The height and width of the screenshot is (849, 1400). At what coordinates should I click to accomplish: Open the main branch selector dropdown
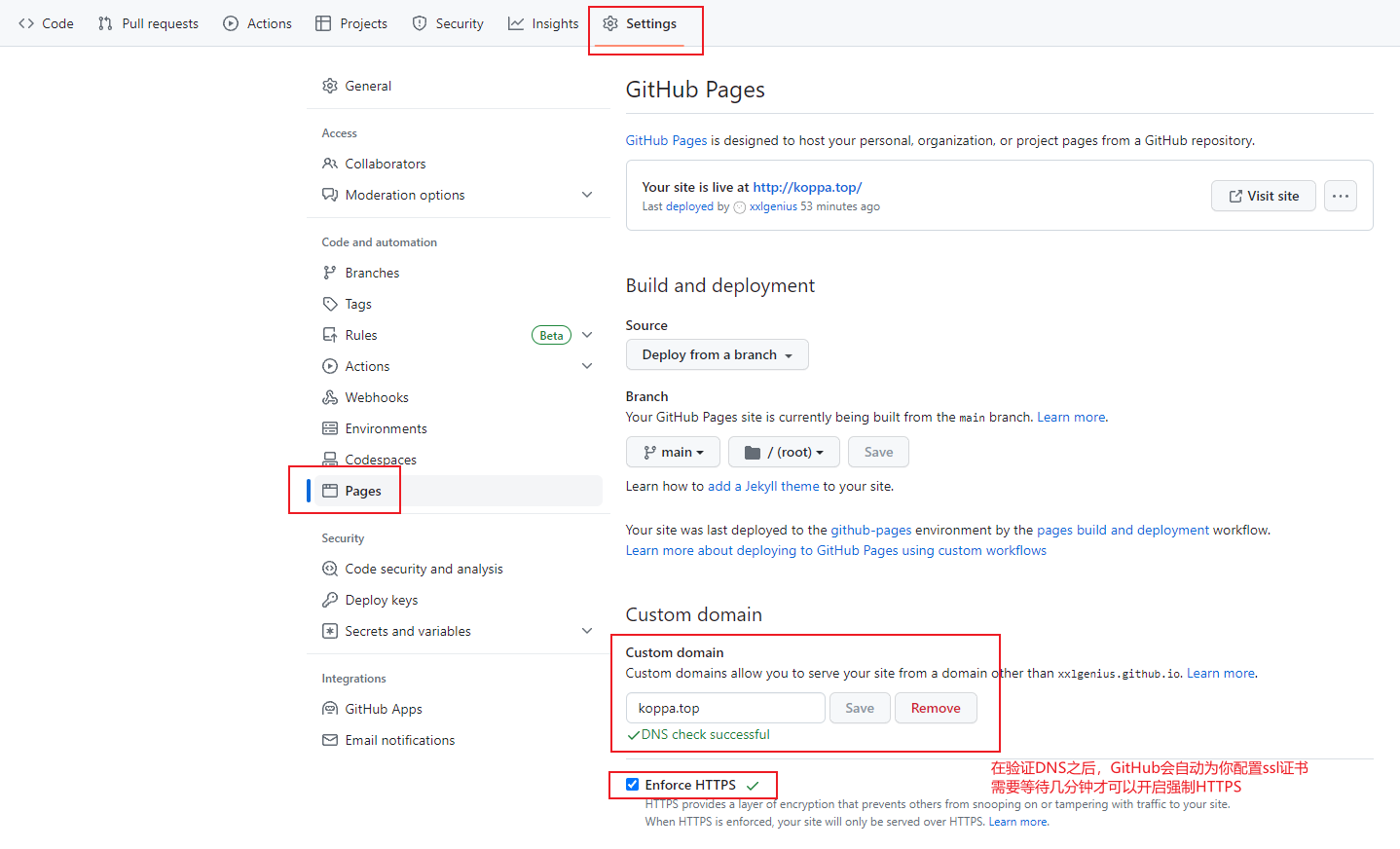coord(673,452)
